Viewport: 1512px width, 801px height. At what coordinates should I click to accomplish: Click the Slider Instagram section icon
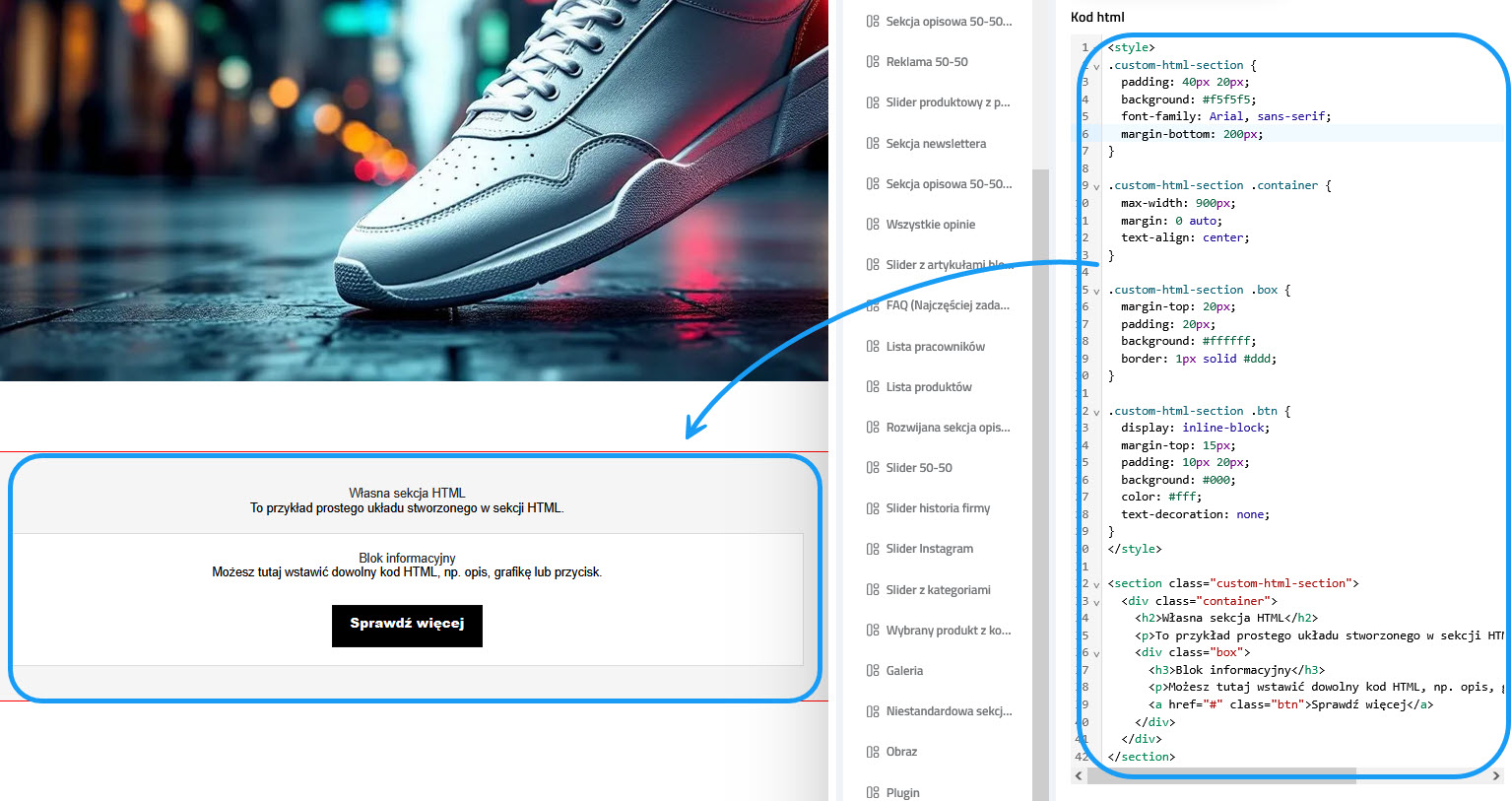point(872,549)
